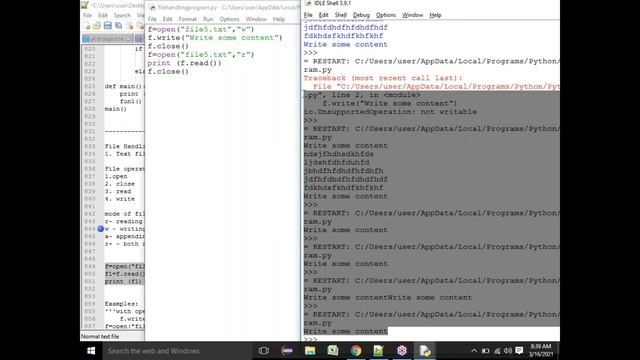Click the Python IDLE taskbar icon
This screenshot has width=640, height=360.
point(425,351)
